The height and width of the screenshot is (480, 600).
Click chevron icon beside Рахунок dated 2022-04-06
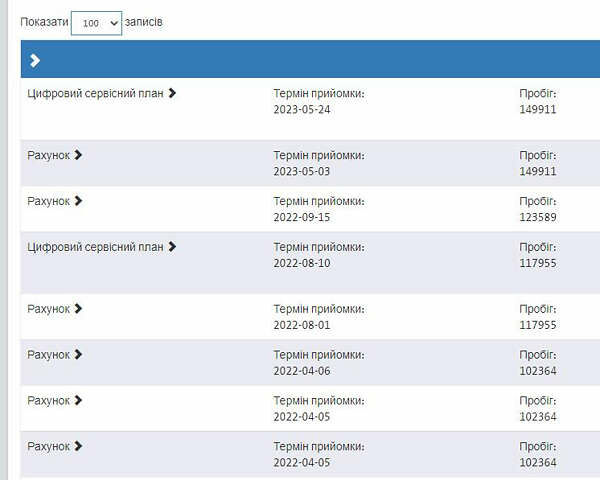[79, 355]
